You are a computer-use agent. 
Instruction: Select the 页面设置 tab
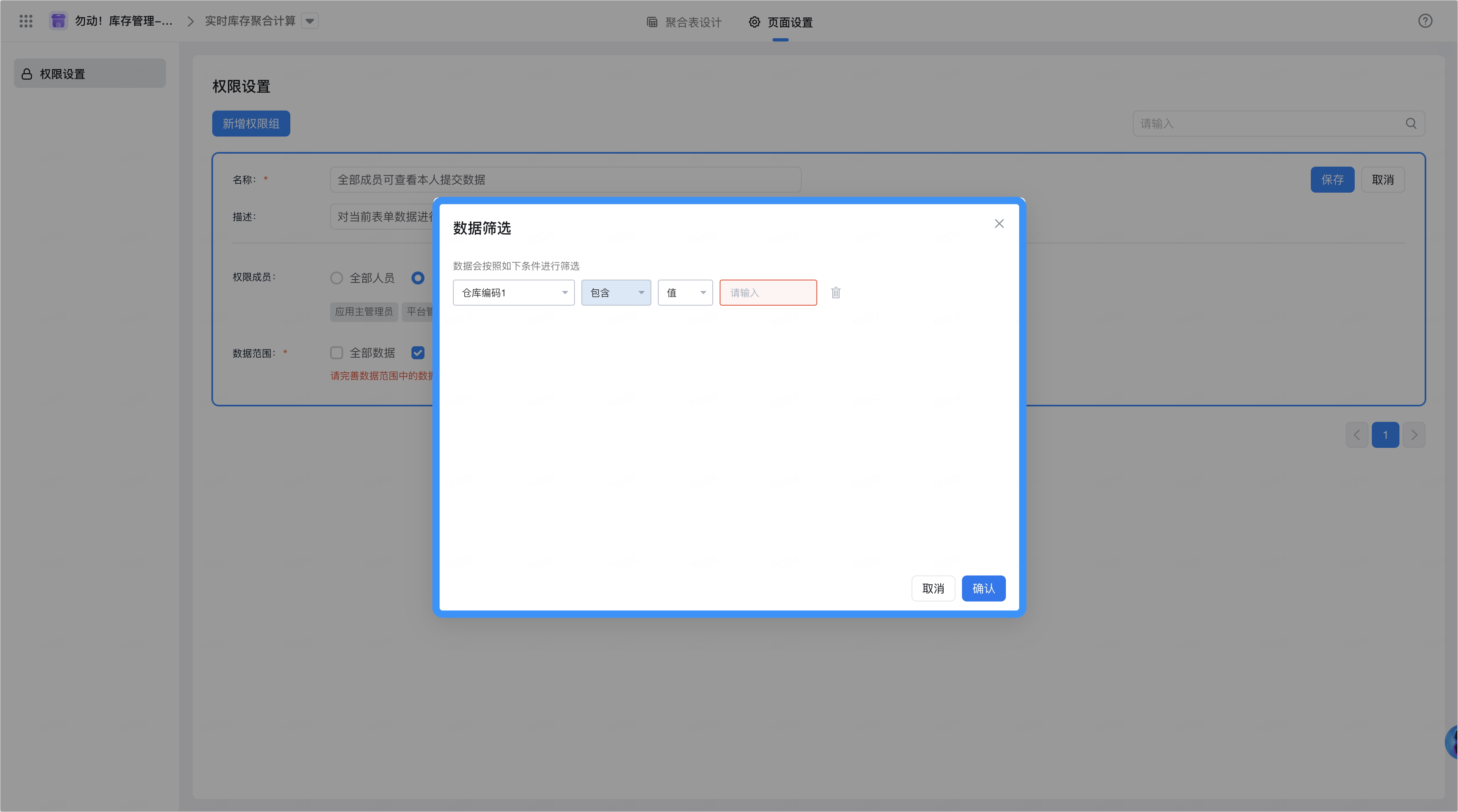[x=781, y=22]
